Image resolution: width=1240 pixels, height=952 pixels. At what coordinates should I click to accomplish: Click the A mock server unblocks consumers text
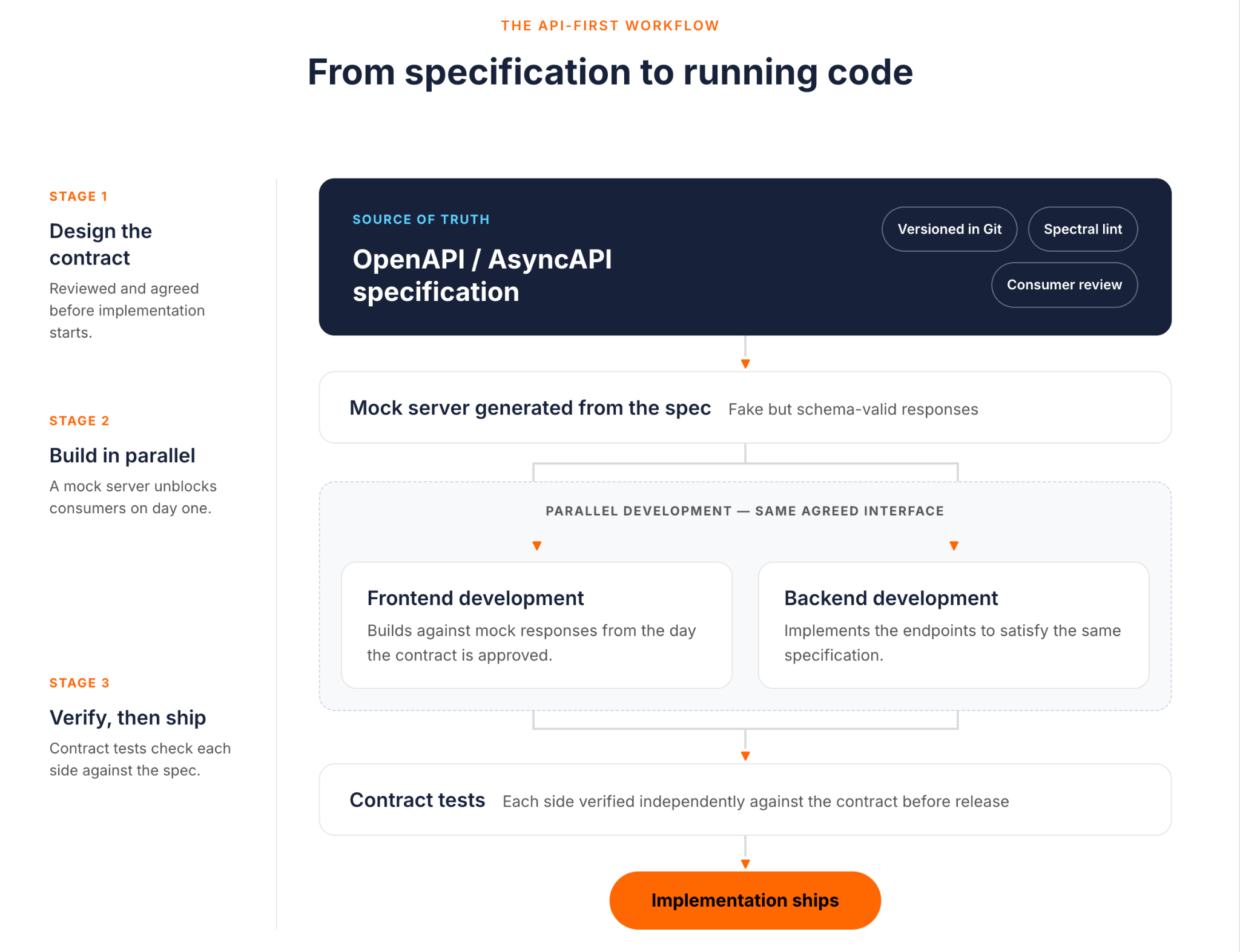(x=133, y=497)
